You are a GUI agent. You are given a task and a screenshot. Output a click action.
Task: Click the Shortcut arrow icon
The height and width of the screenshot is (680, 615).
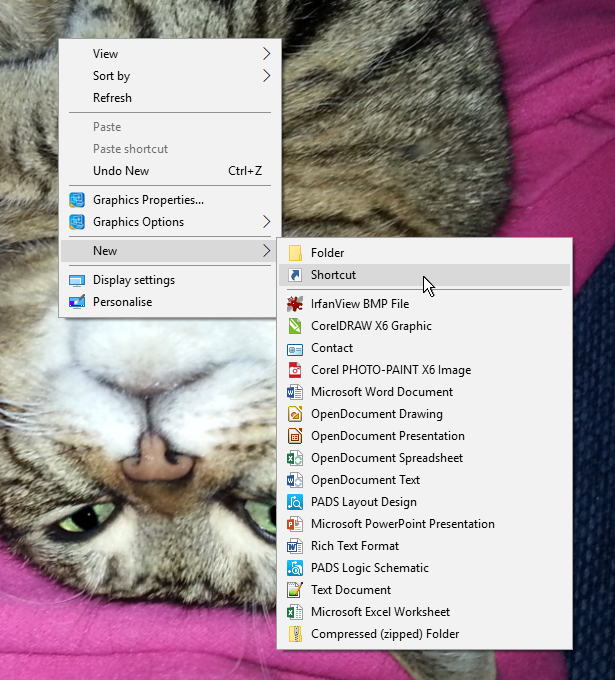tap(295, 275)
